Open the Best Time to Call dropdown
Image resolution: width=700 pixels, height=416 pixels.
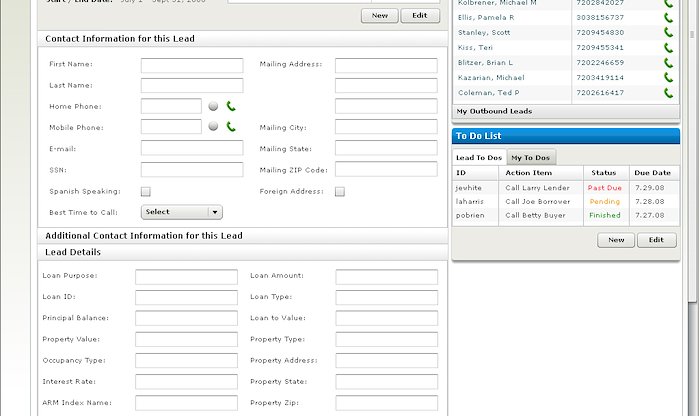click(x=182, y=212)
